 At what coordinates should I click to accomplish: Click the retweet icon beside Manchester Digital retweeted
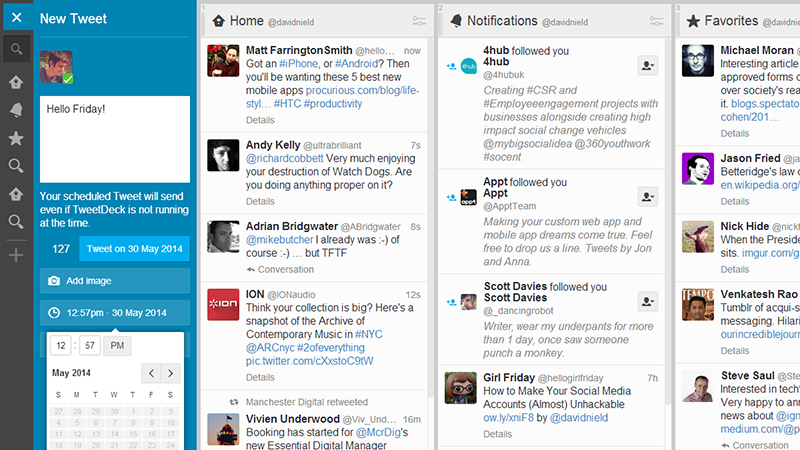click(234, 402)
